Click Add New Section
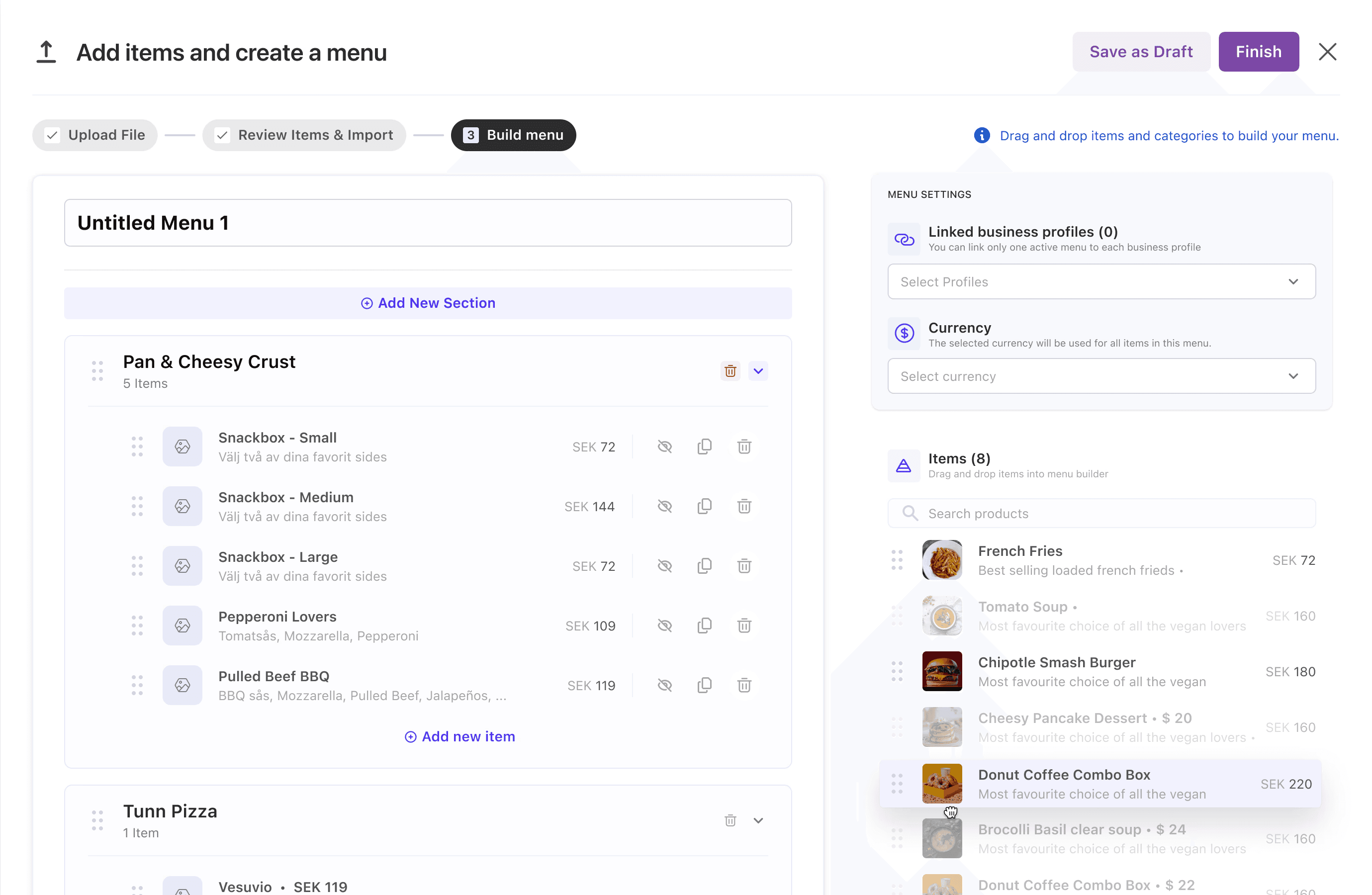The width and height of the screenshot is (1372, 895). (x=428, y=303)
